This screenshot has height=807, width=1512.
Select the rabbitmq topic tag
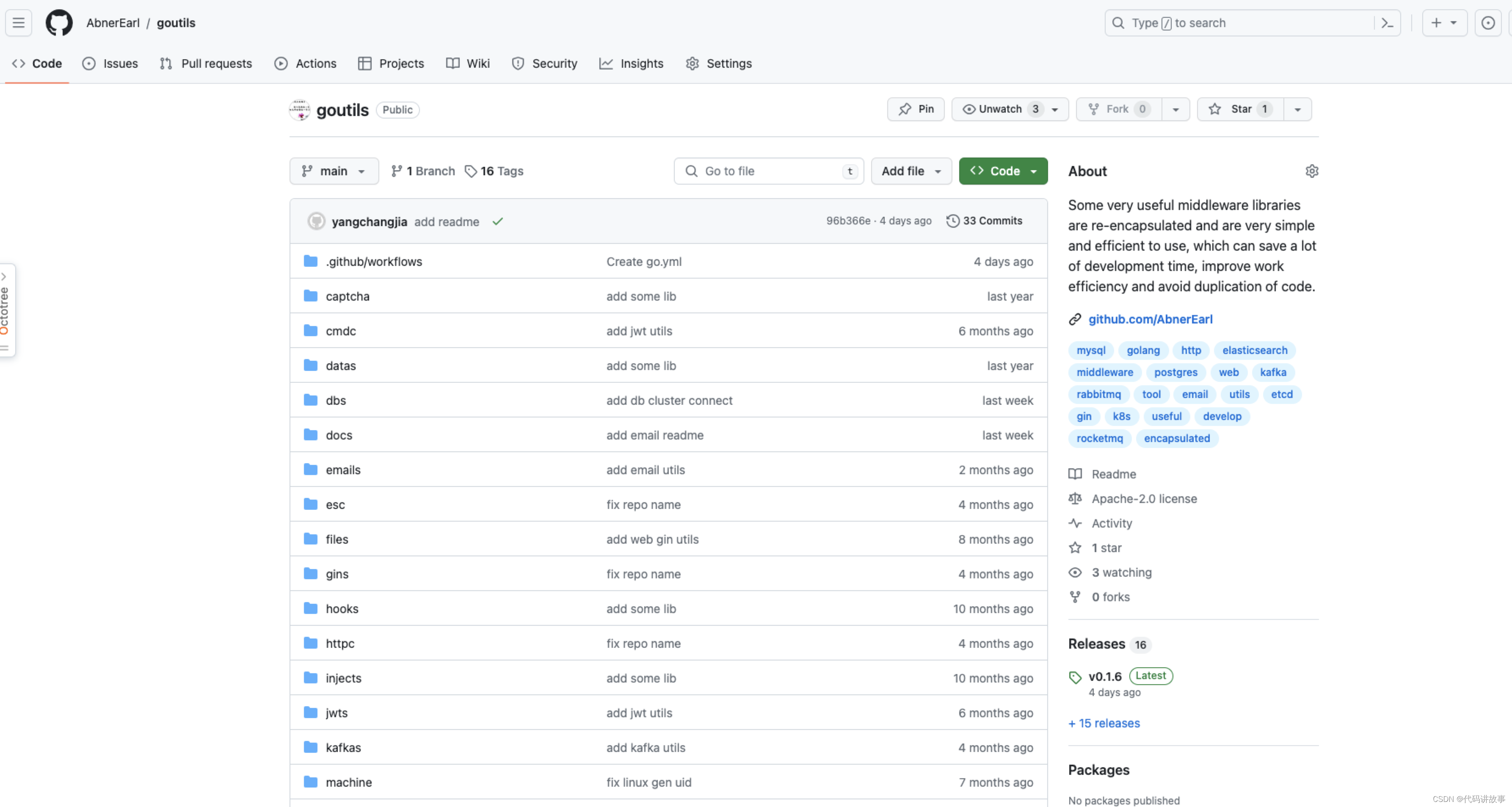coord(1098,394)
